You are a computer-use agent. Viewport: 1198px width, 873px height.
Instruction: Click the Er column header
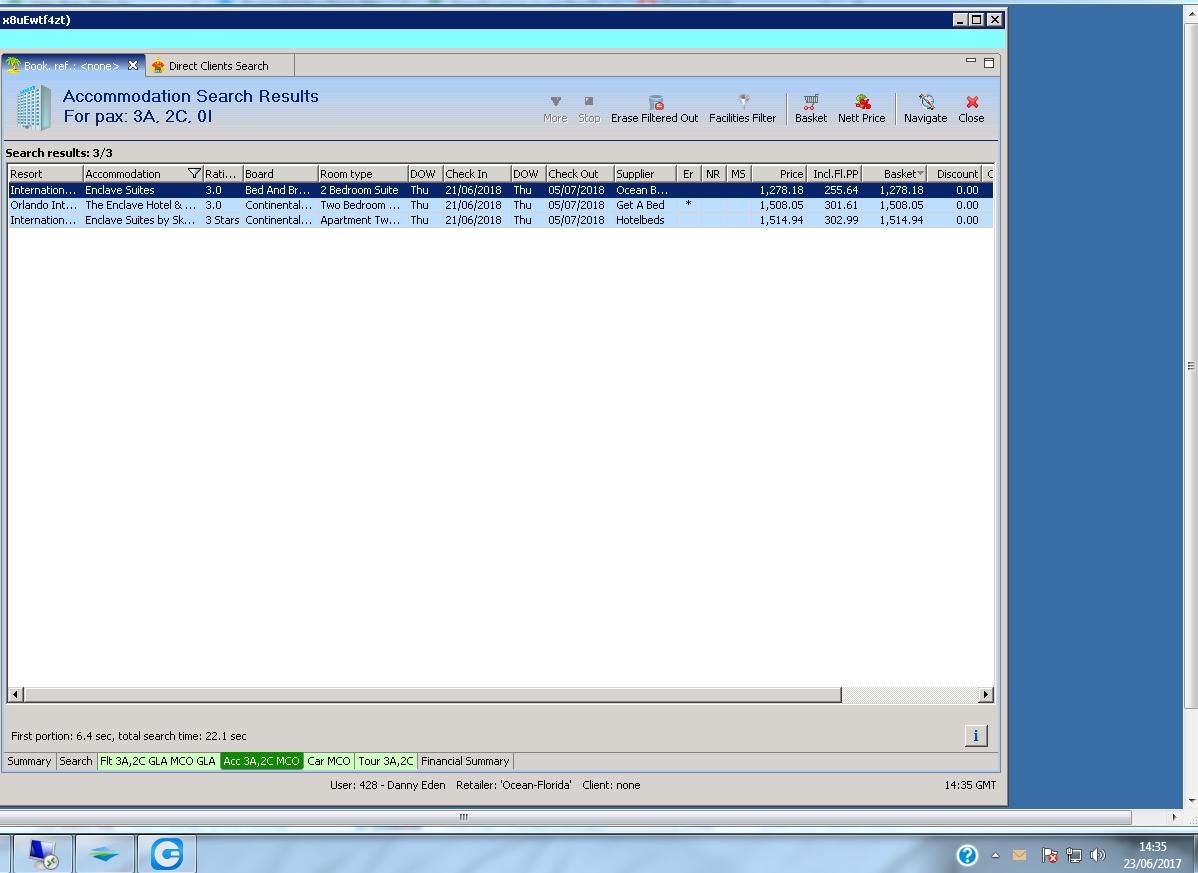pyautogui.click(x=688, y=174)
